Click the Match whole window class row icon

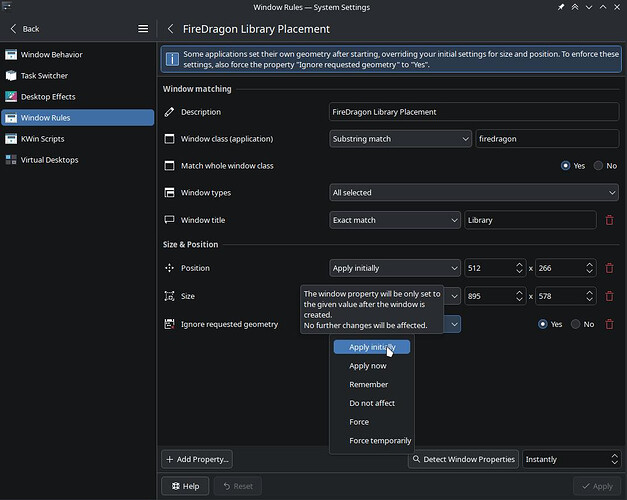[x=170, y=166]
